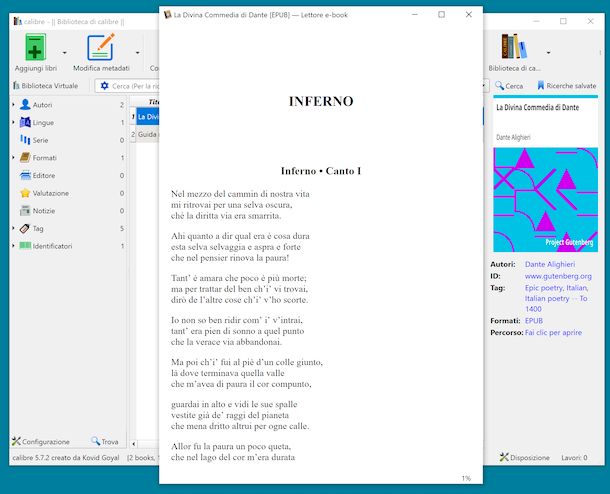The width and height of the screenshot is (610, 494).
Task: Open Configurazione at the sidebar bottom
Action: tap(41, 441)
